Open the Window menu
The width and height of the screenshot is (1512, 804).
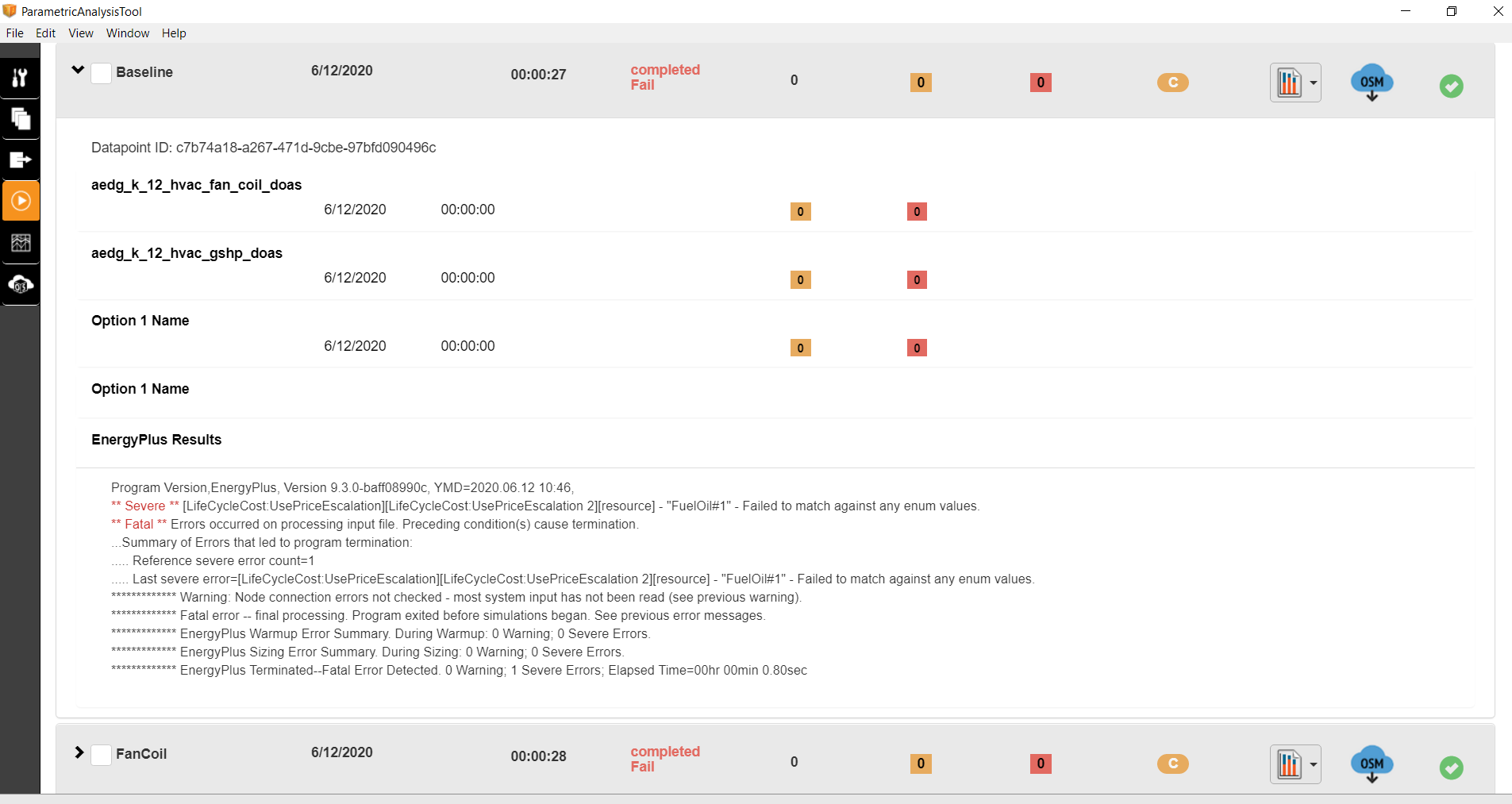(127, 33)
